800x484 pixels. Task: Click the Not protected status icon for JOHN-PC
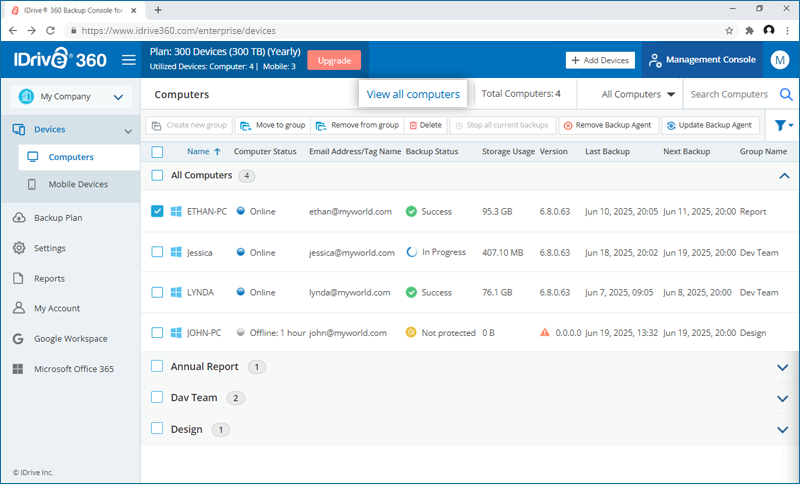coord(411,333)
